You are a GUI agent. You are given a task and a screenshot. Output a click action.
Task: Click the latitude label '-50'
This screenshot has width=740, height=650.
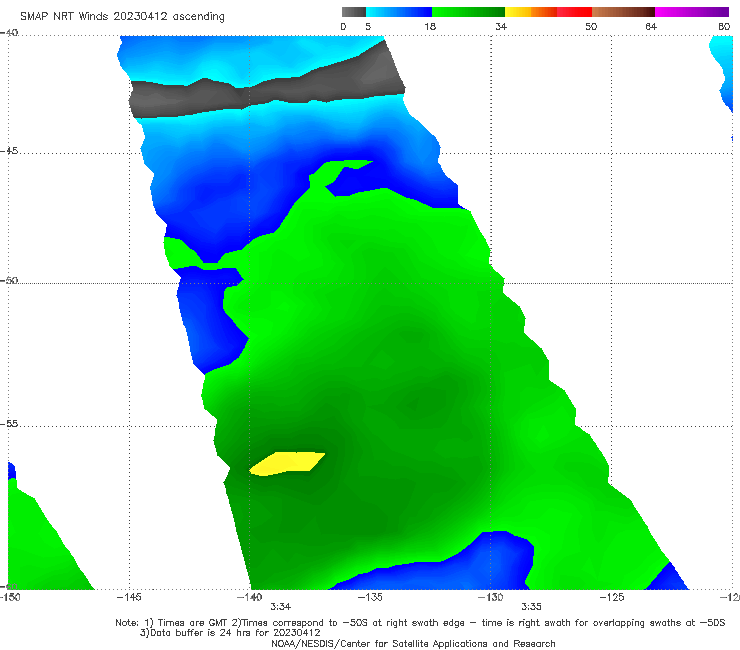point(9,280)
